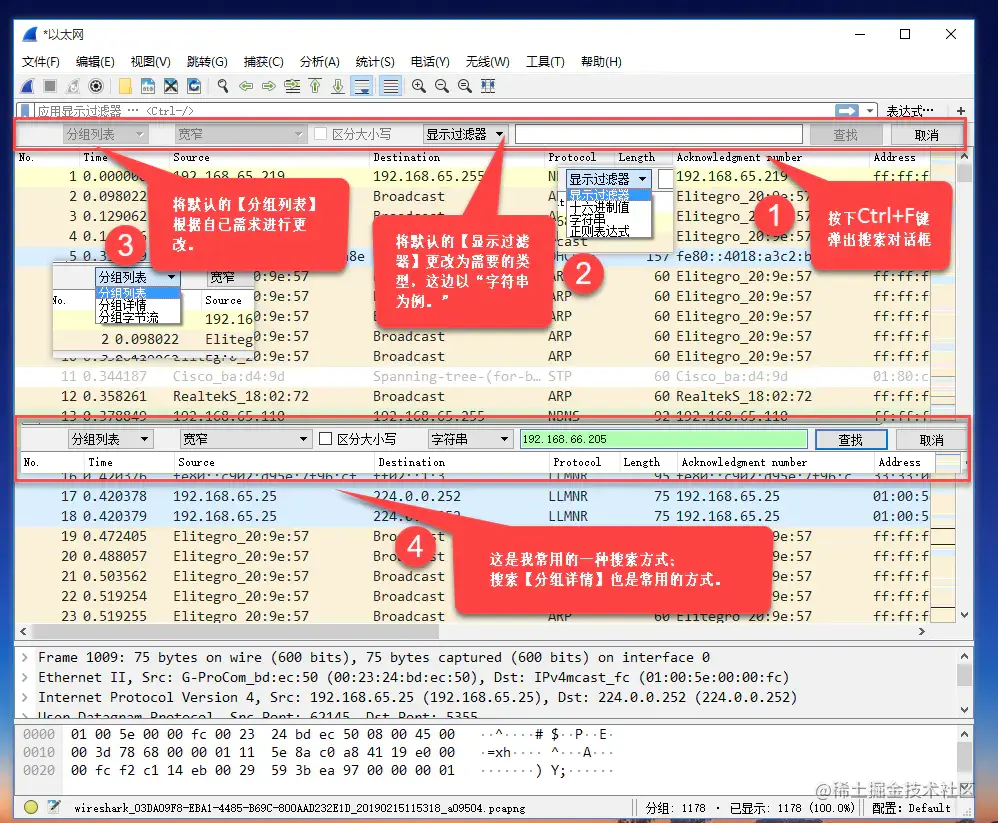Select packet 22 at time 0.519254

point(472,596)
